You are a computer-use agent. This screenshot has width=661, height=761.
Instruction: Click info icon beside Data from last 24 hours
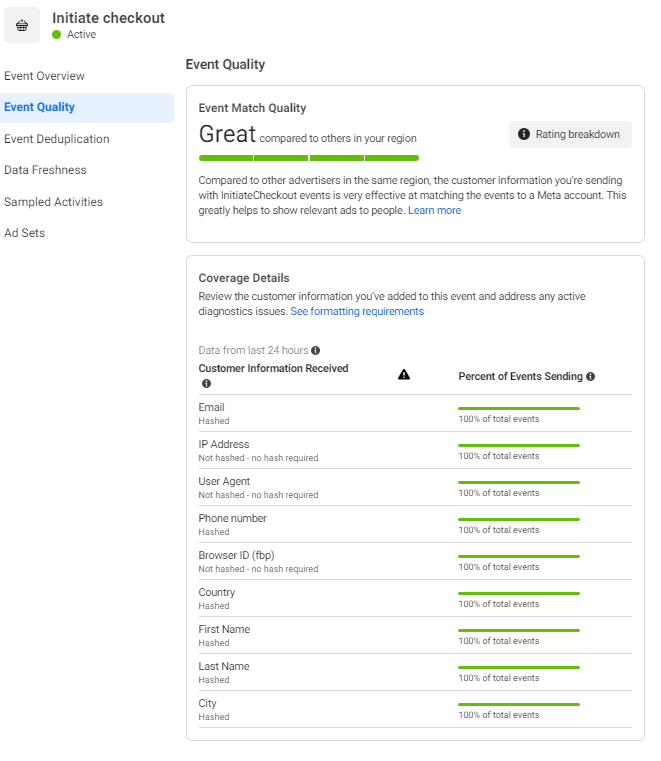[316, 350]
